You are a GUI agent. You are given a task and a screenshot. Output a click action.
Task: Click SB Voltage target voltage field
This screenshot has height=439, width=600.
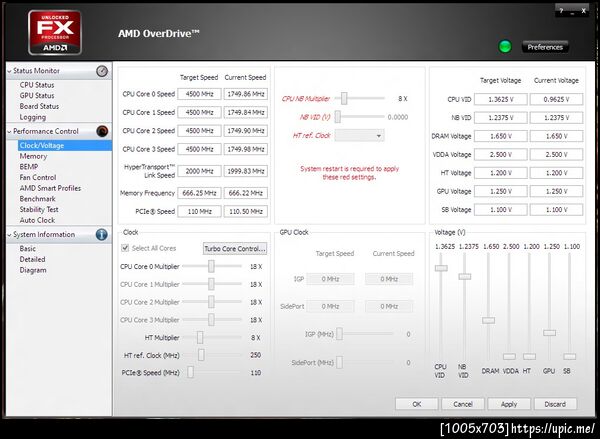[x=501, y=209]
